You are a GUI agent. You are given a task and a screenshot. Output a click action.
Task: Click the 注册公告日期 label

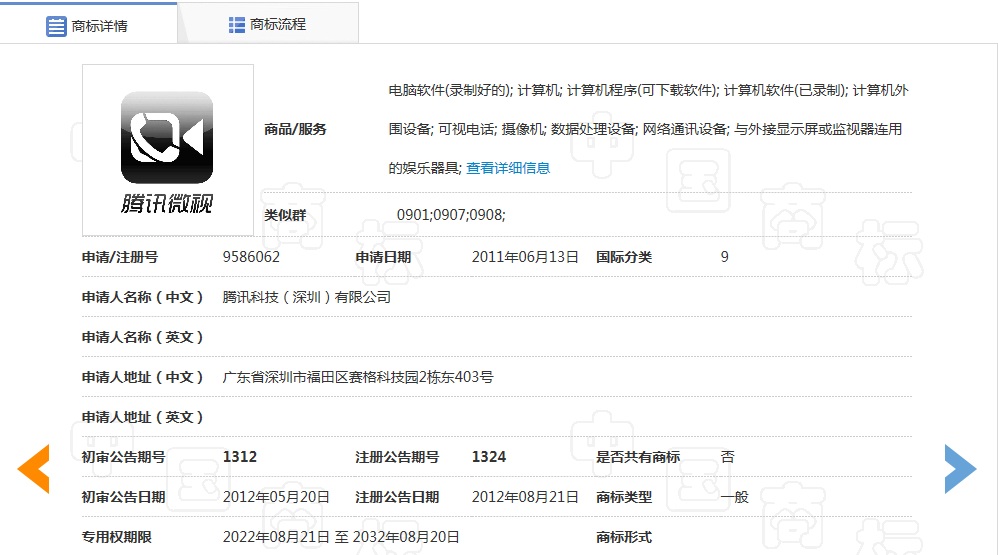397,497
